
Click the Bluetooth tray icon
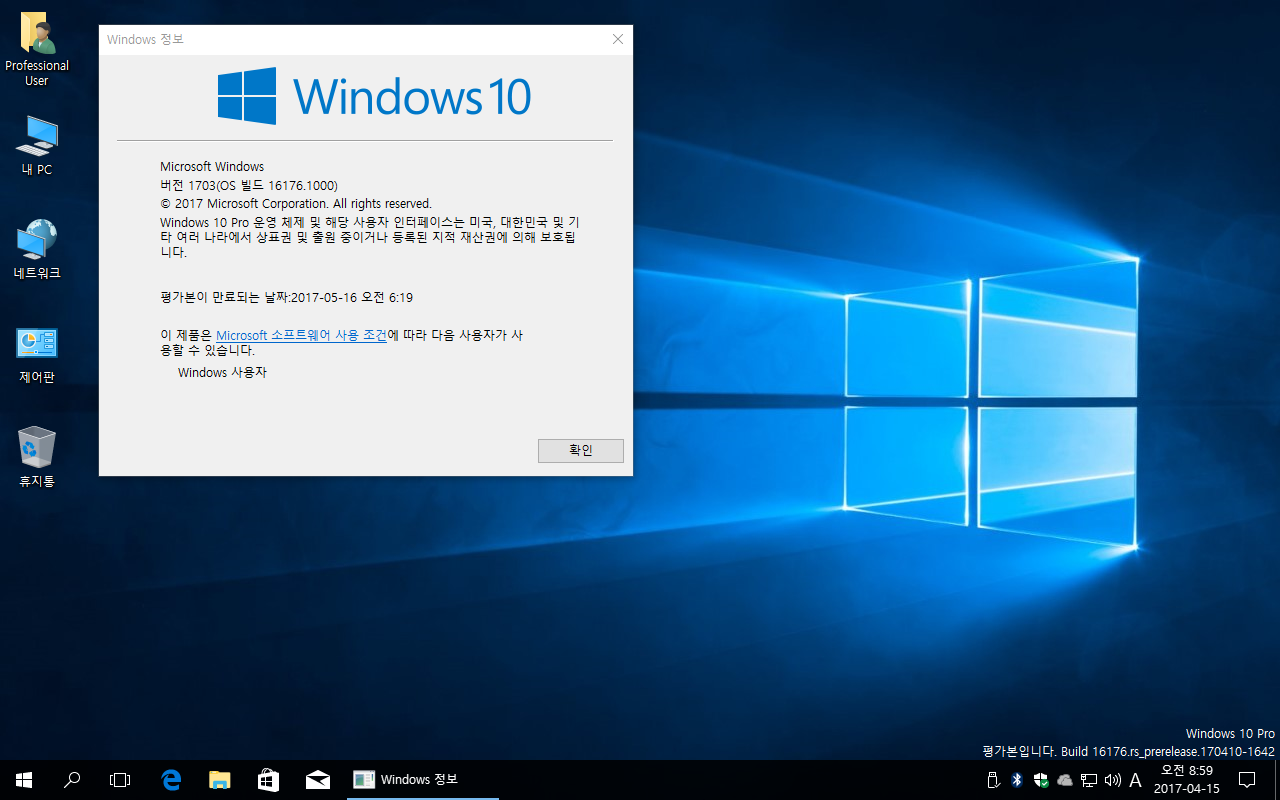tap(1017, 780)
